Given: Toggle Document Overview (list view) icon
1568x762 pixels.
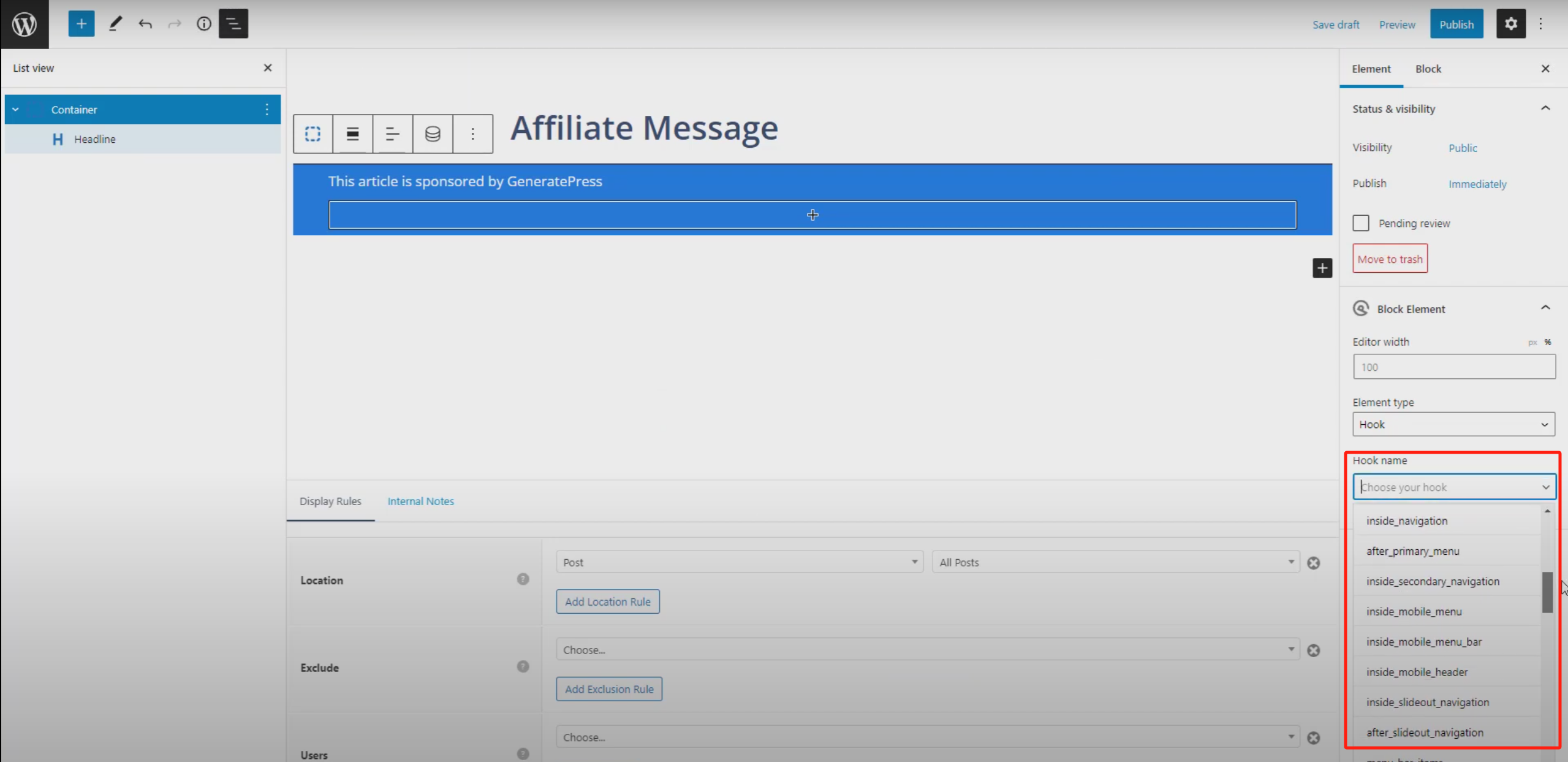Looking at the screenshot, I should [x=233, y=23].
